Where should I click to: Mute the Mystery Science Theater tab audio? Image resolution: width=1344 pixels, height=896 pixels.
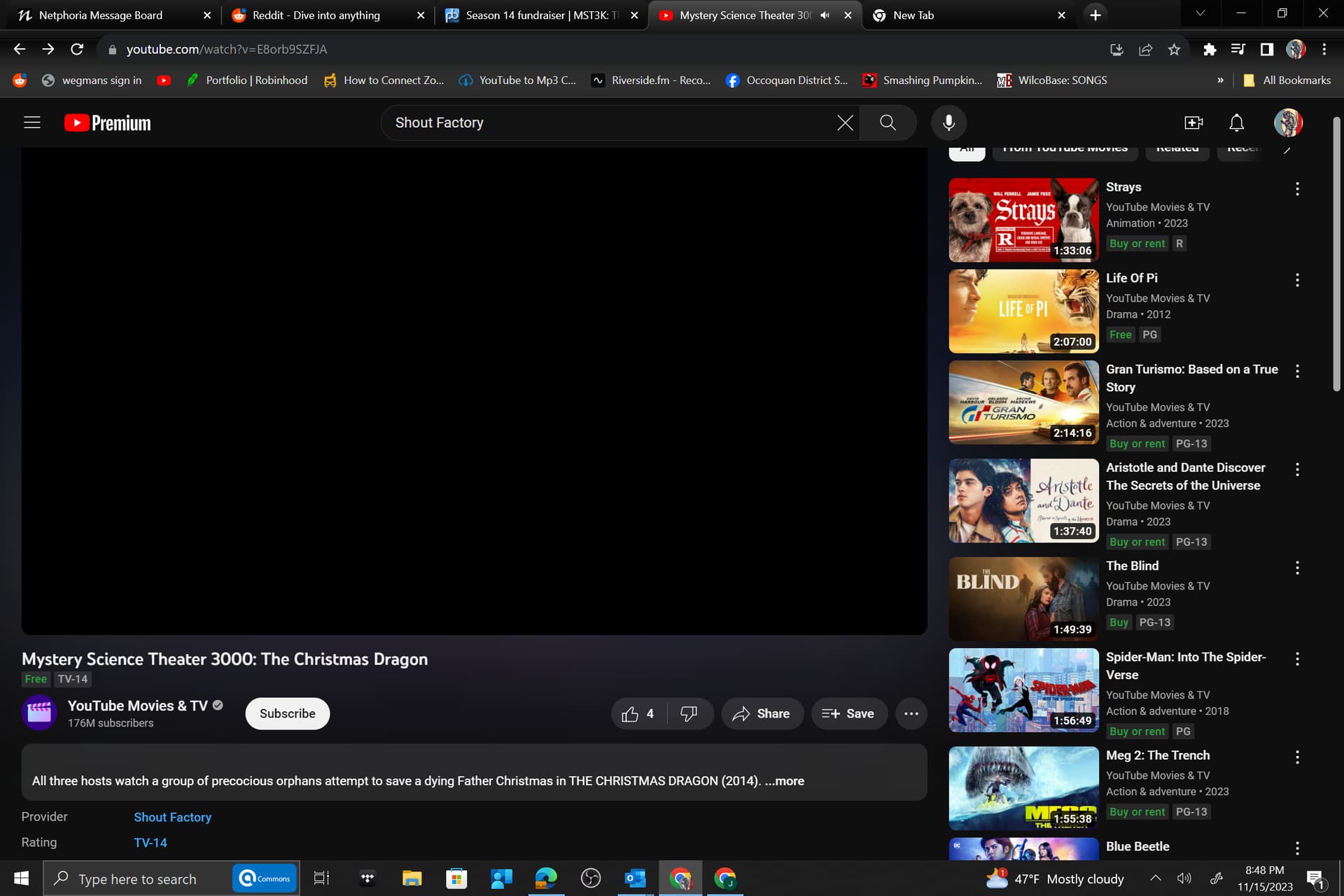825,15
